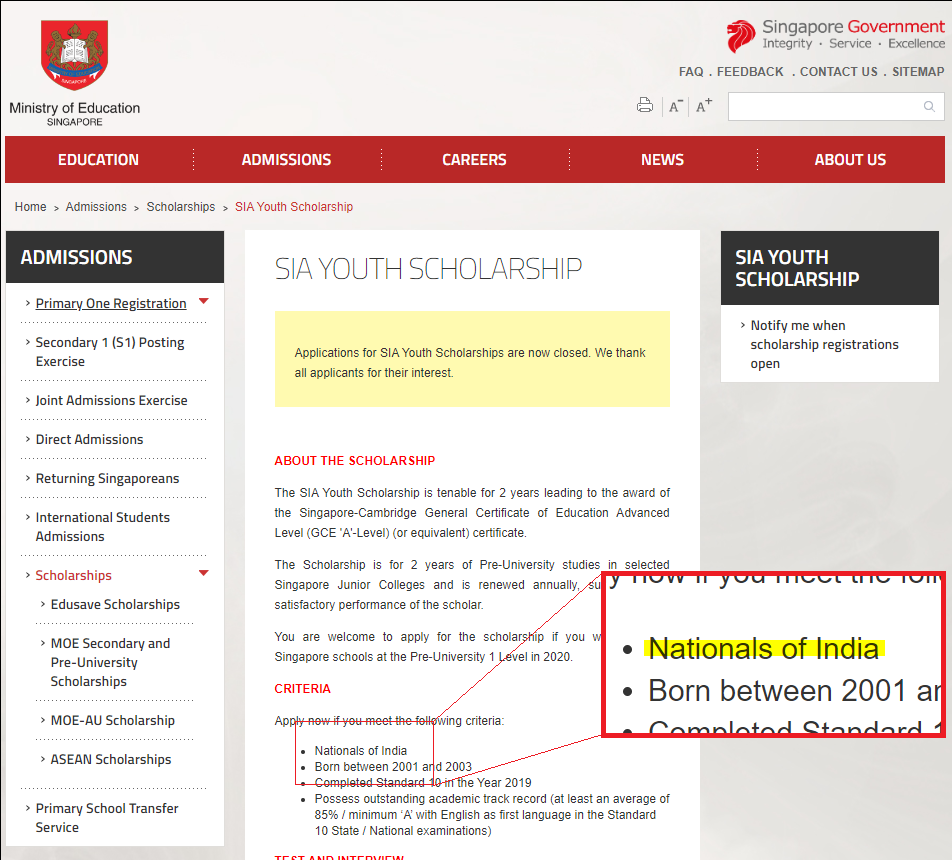Open Edusave Scholarships sub-item
This screenshot has height=860, width=952.
click(115, 604)
